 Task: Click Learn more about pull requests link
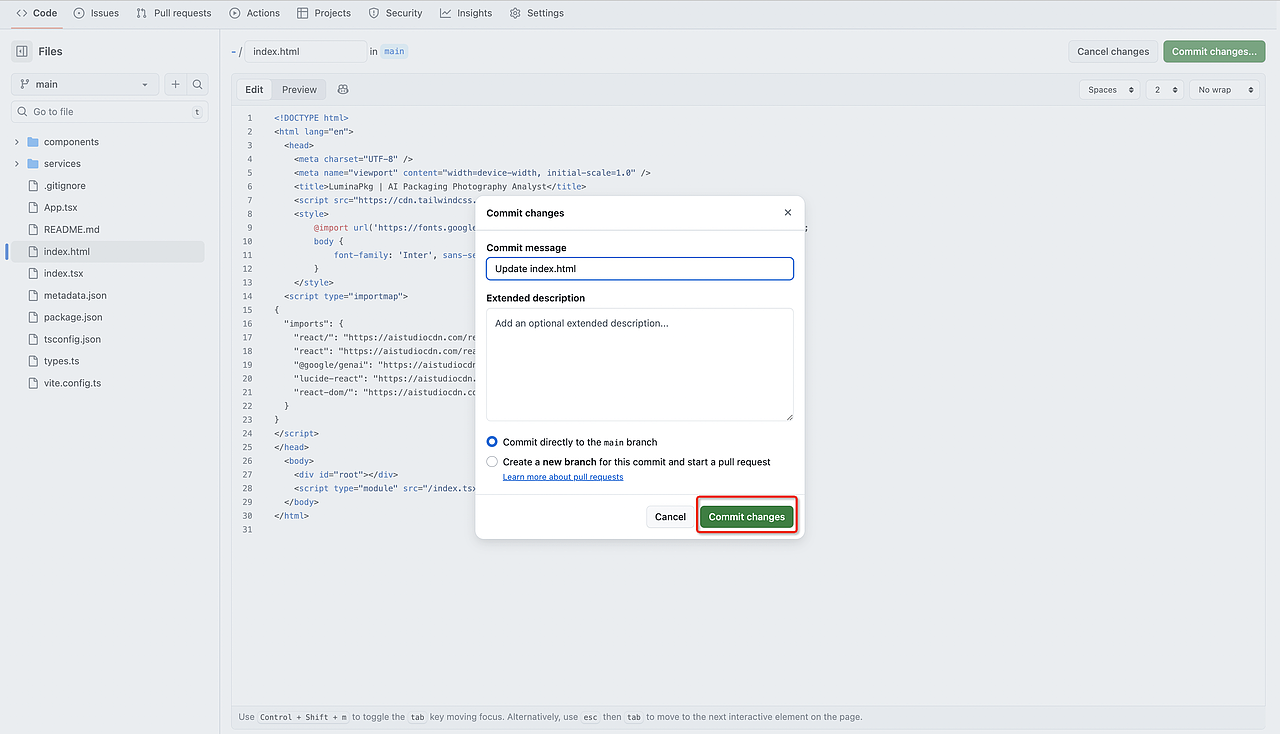[x=562, y=477]
